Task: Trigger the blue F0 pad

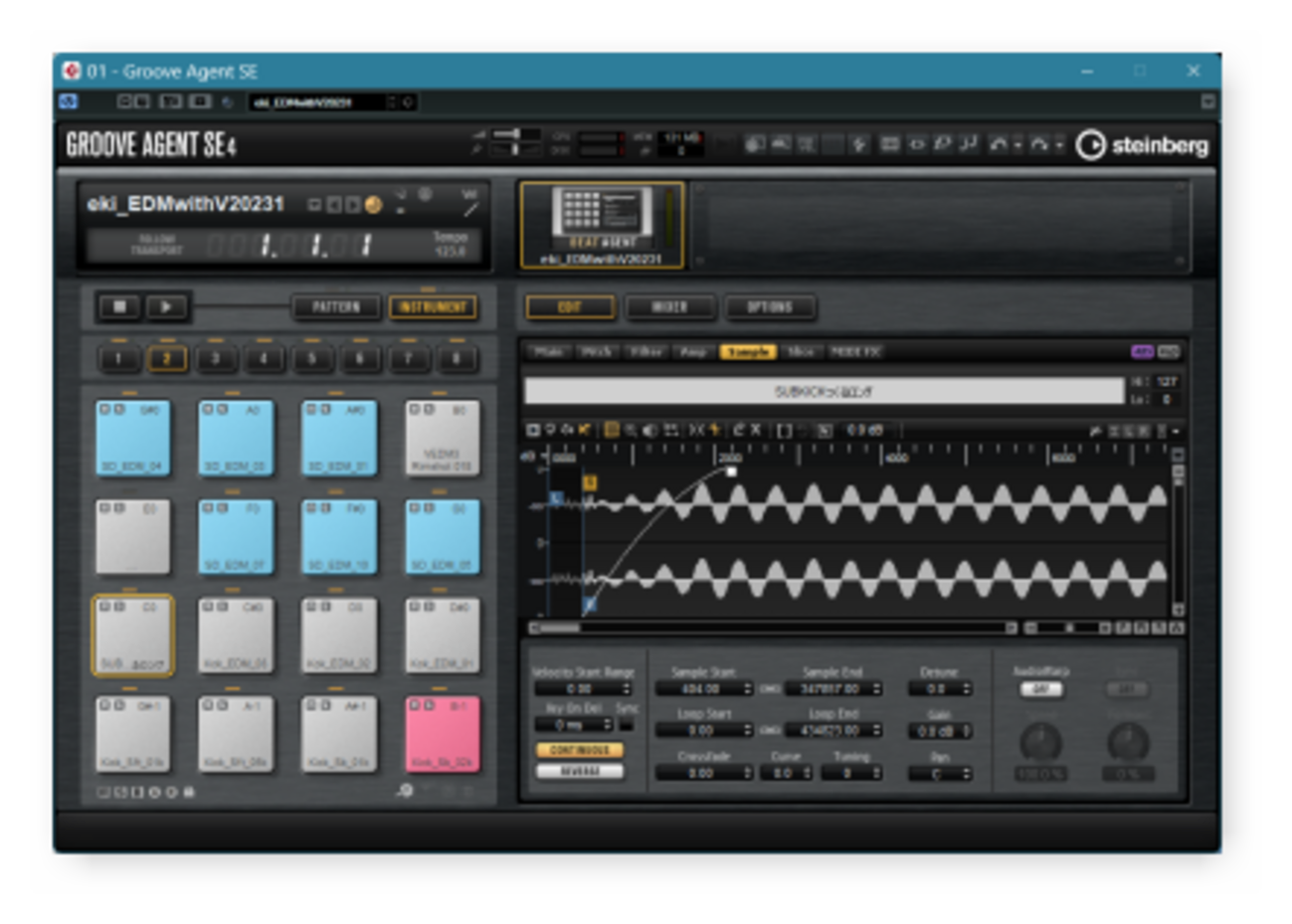Action: (237, 537)
